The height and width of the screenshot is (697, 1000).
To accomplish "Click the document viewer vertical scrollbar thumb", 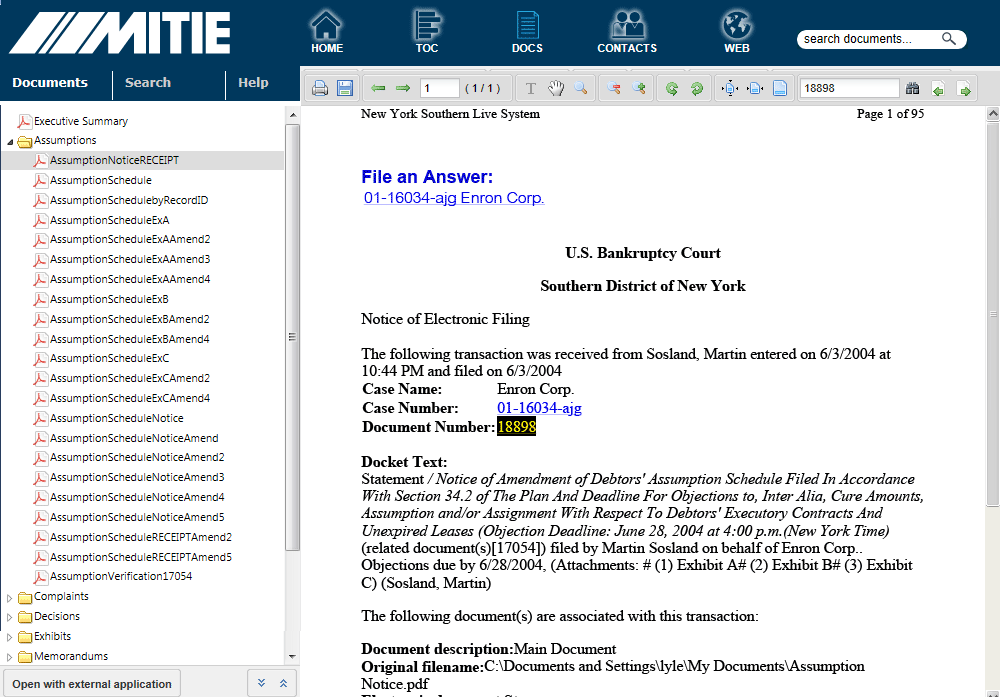I will pyautogui.click(x=993, y=314).
